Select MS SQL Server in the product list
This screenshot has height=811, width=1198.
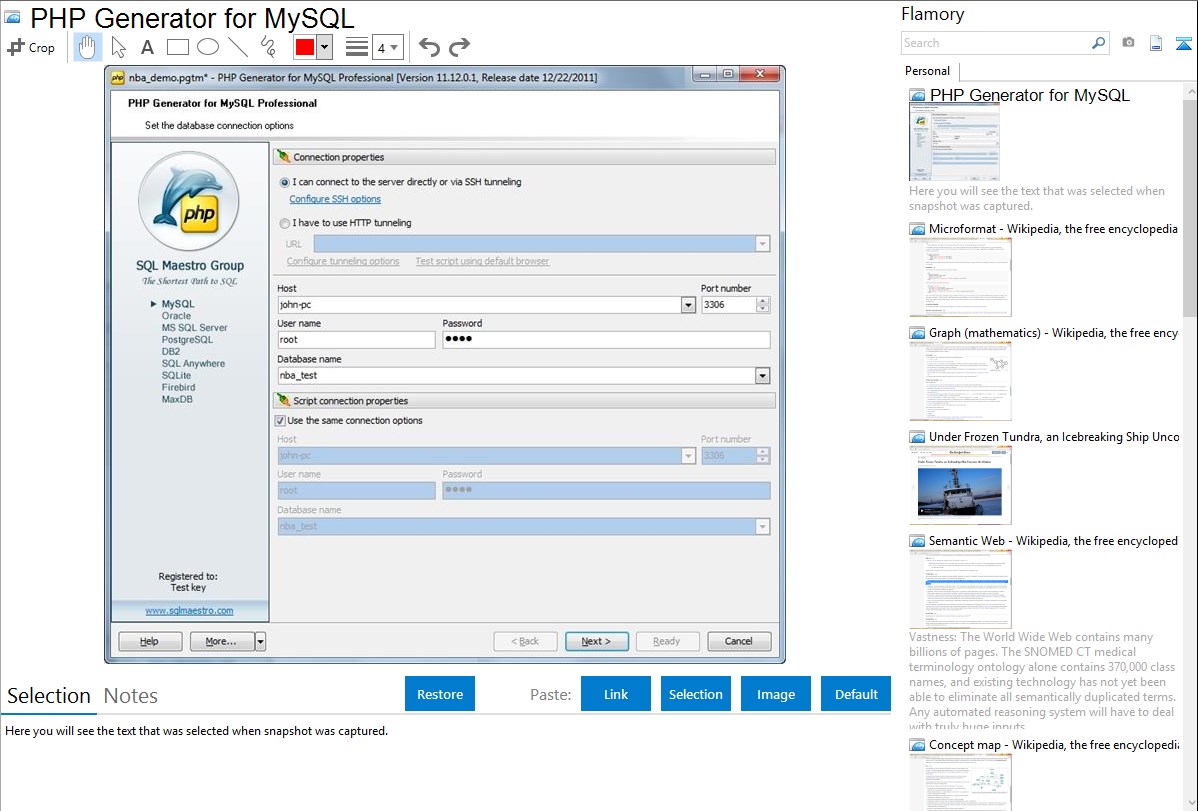pos(194,328)
